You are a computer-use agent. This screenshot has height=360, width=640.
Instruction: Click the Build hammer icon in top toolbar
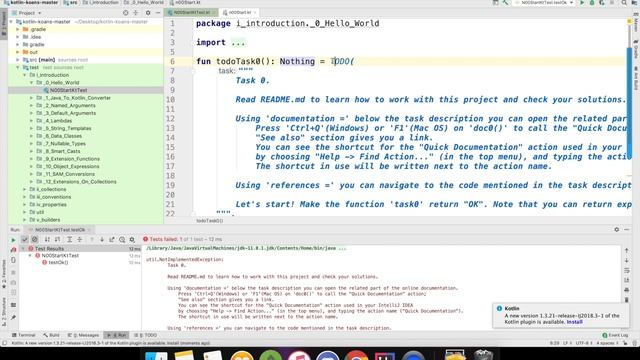505,3
